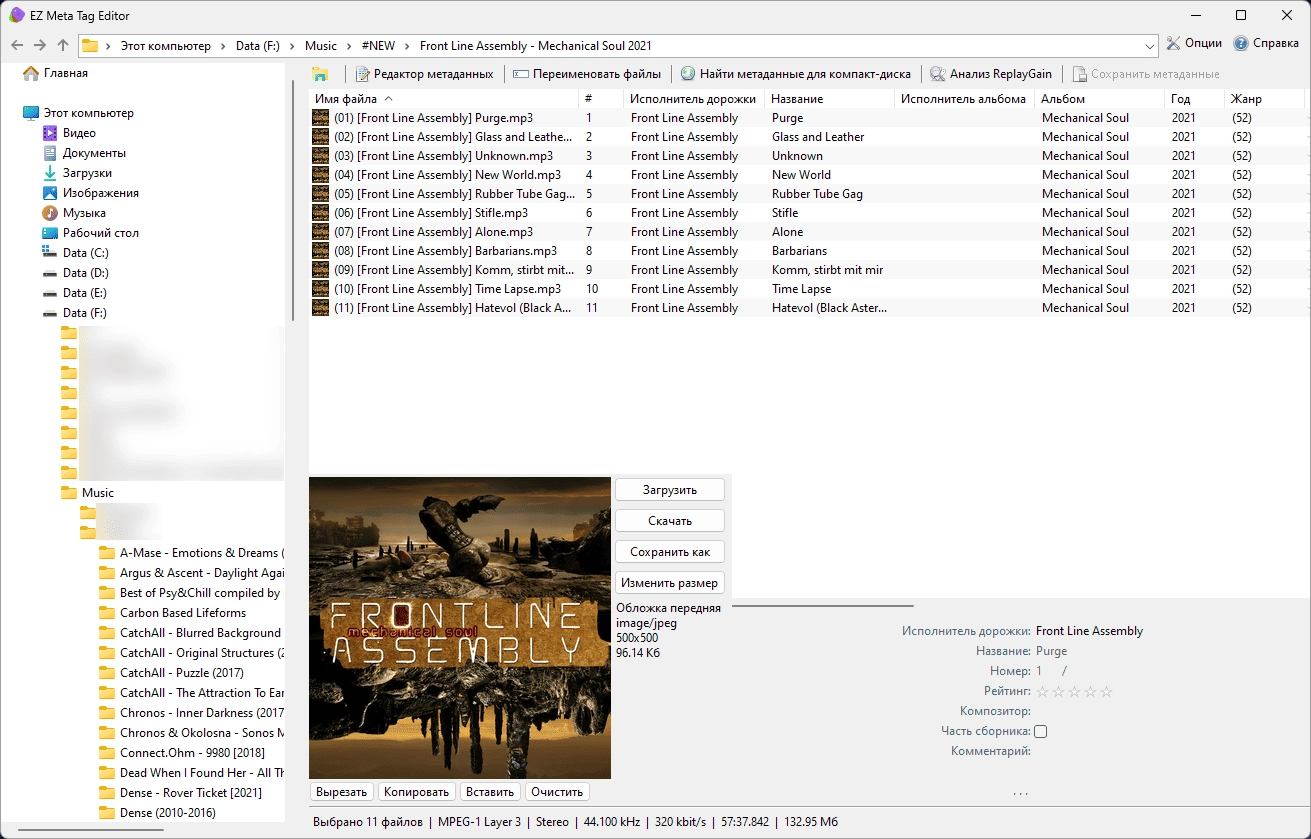Sort by the Год column header
The image size is (1311, 839).
[x=1194, y=99]
